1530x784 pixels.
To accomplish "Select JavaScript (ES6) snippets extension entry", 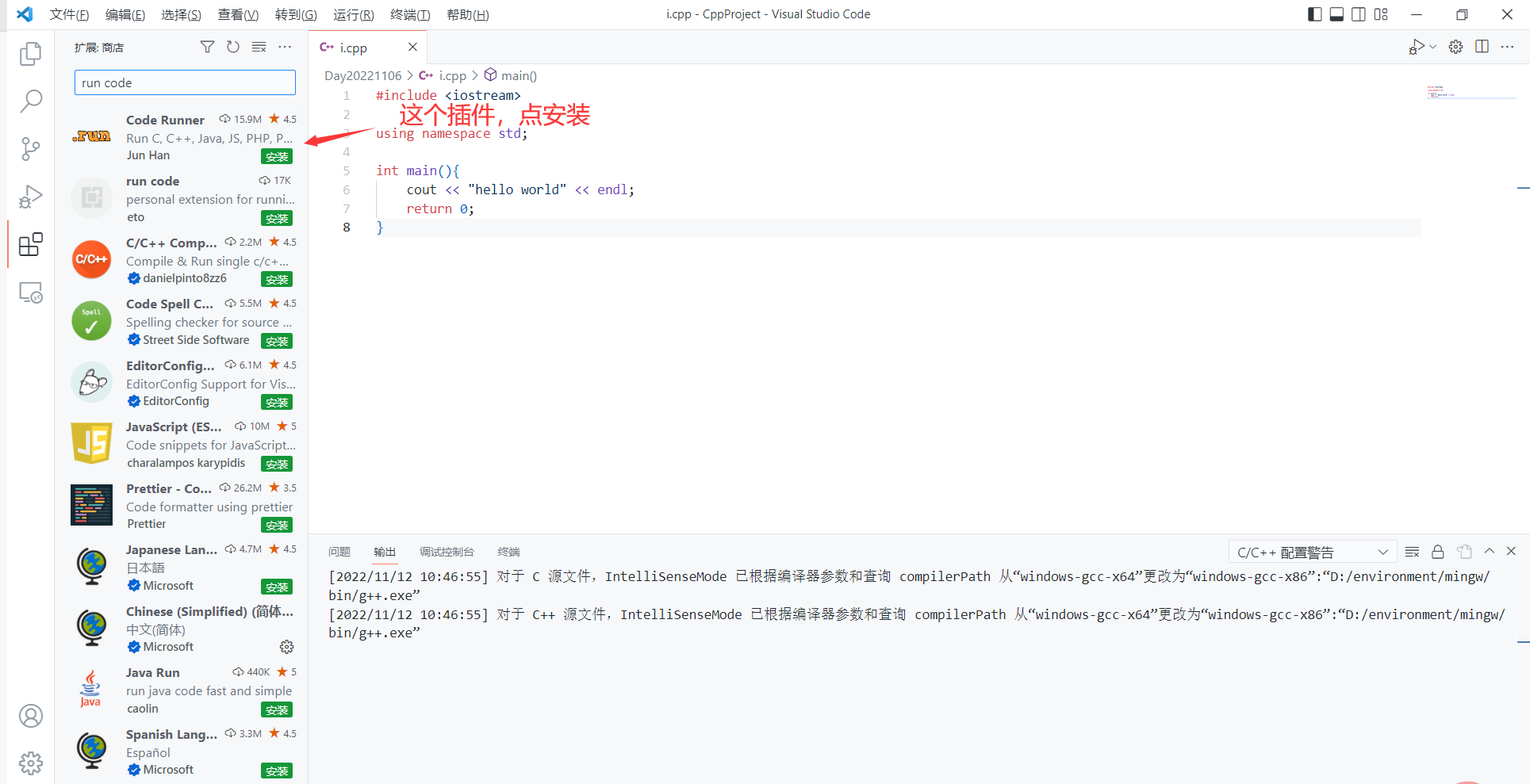I will (182, 445).
